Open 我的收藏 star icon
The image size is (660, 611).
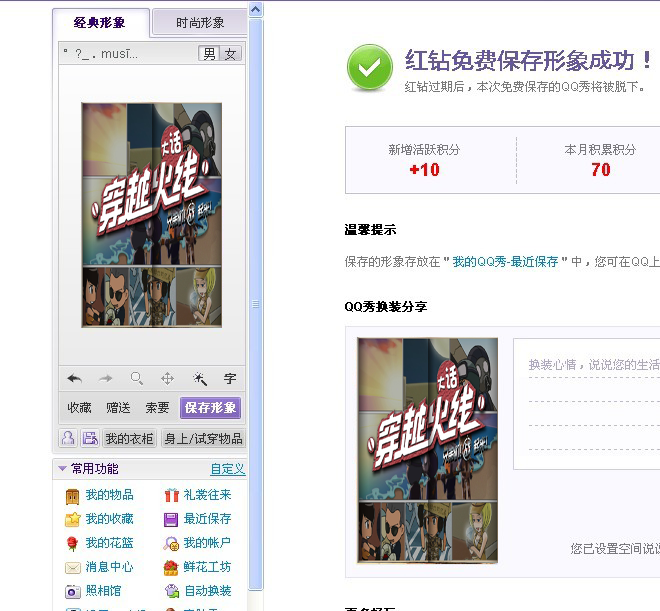pos(72,520)
